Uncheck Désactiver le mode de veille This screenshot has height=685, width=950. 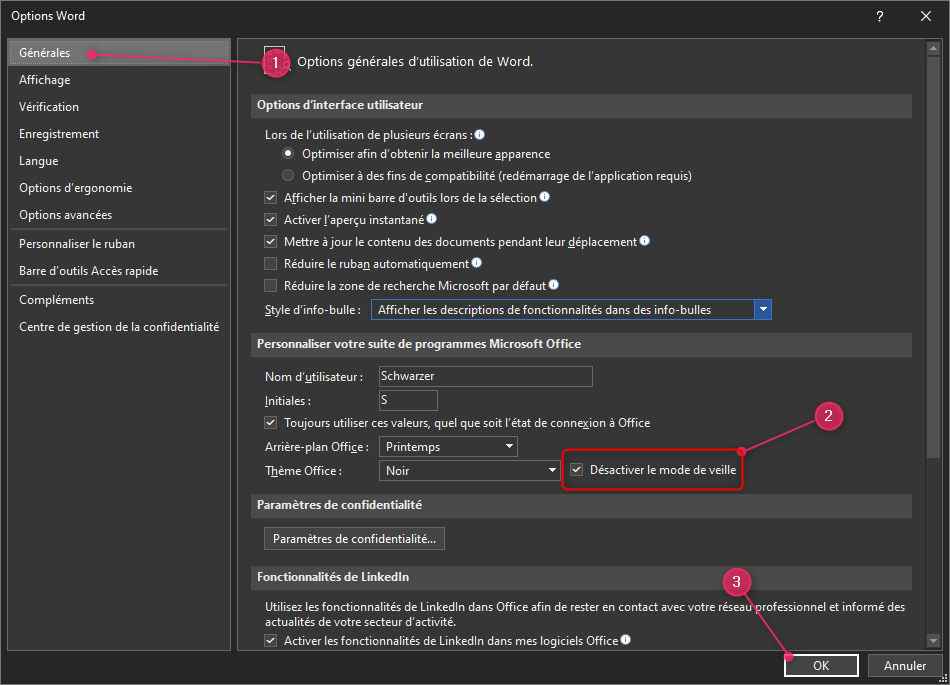pyautogui.click(x=577, y=469)
